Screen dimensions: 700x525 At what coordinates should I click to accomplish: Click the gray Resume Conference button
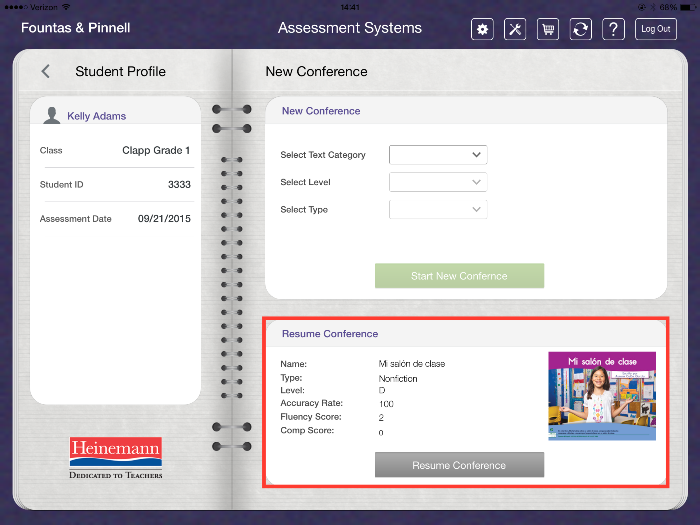459,465
